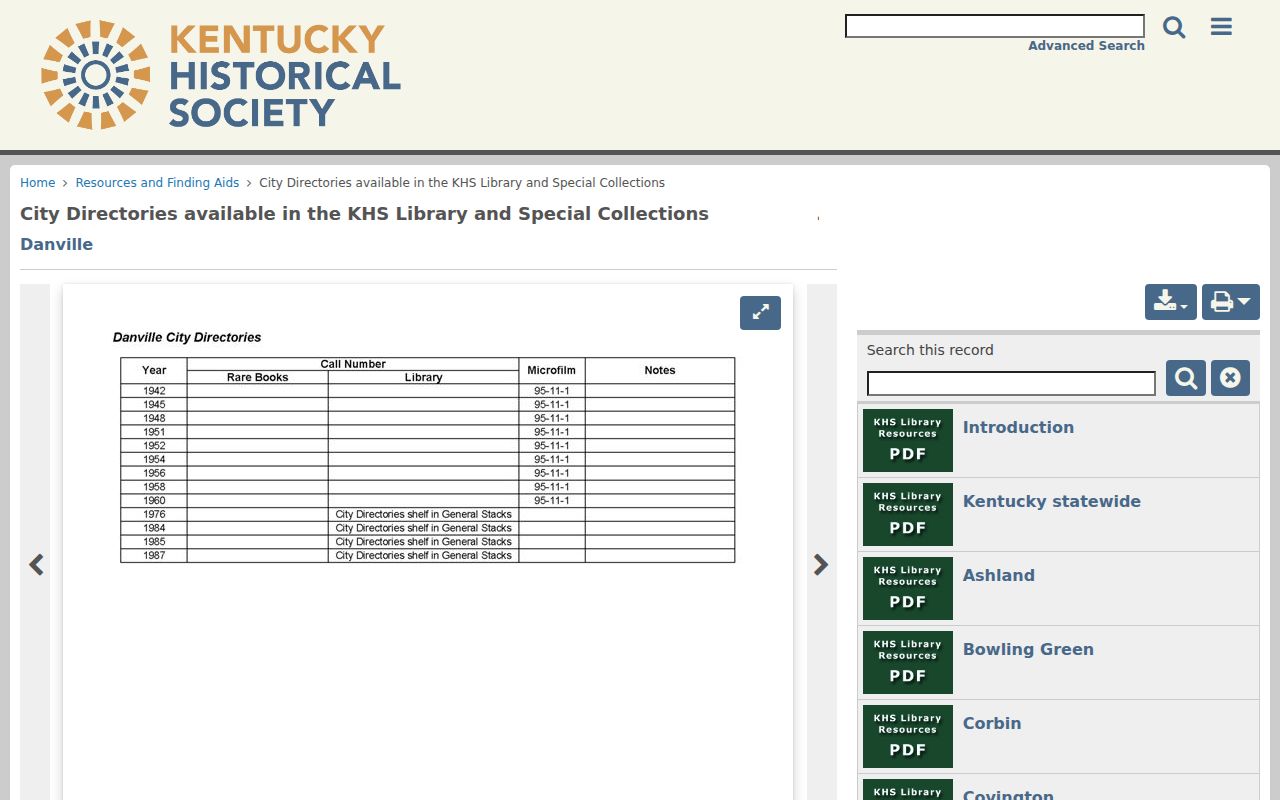This screenshot has width=1280, height=800.
Task: Click the Notes column header
Action: click(660, 370)
